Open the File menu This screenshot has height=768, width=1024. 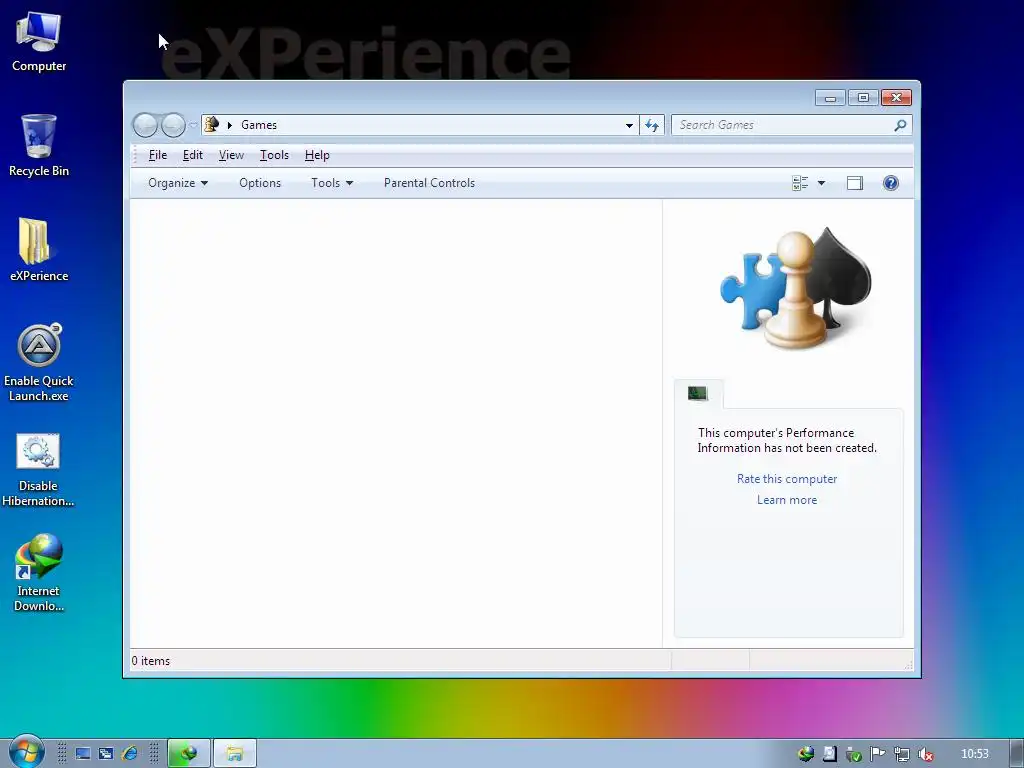(x=157, y=155)
